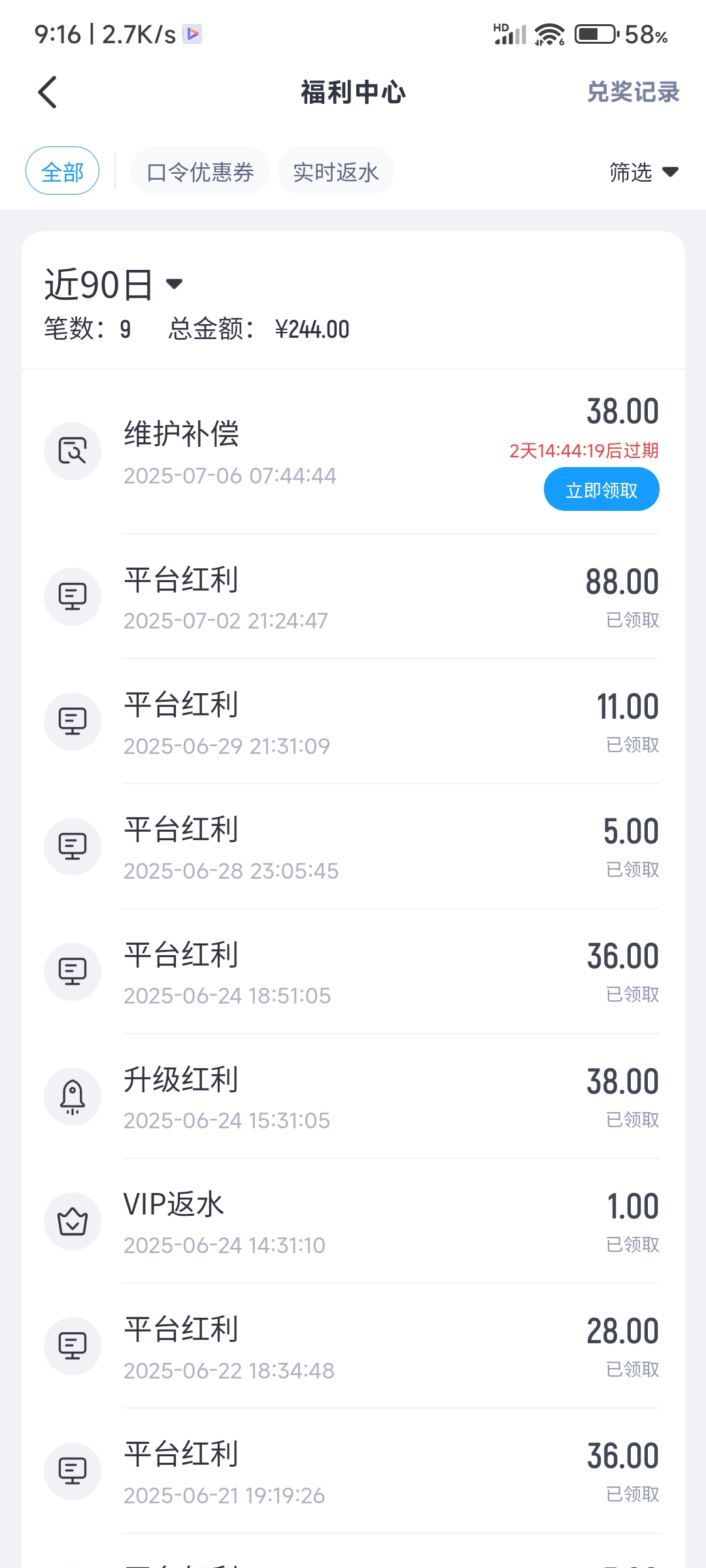
Task: Tap the 升级红利 rocket icon
Action: [73, 1096]
